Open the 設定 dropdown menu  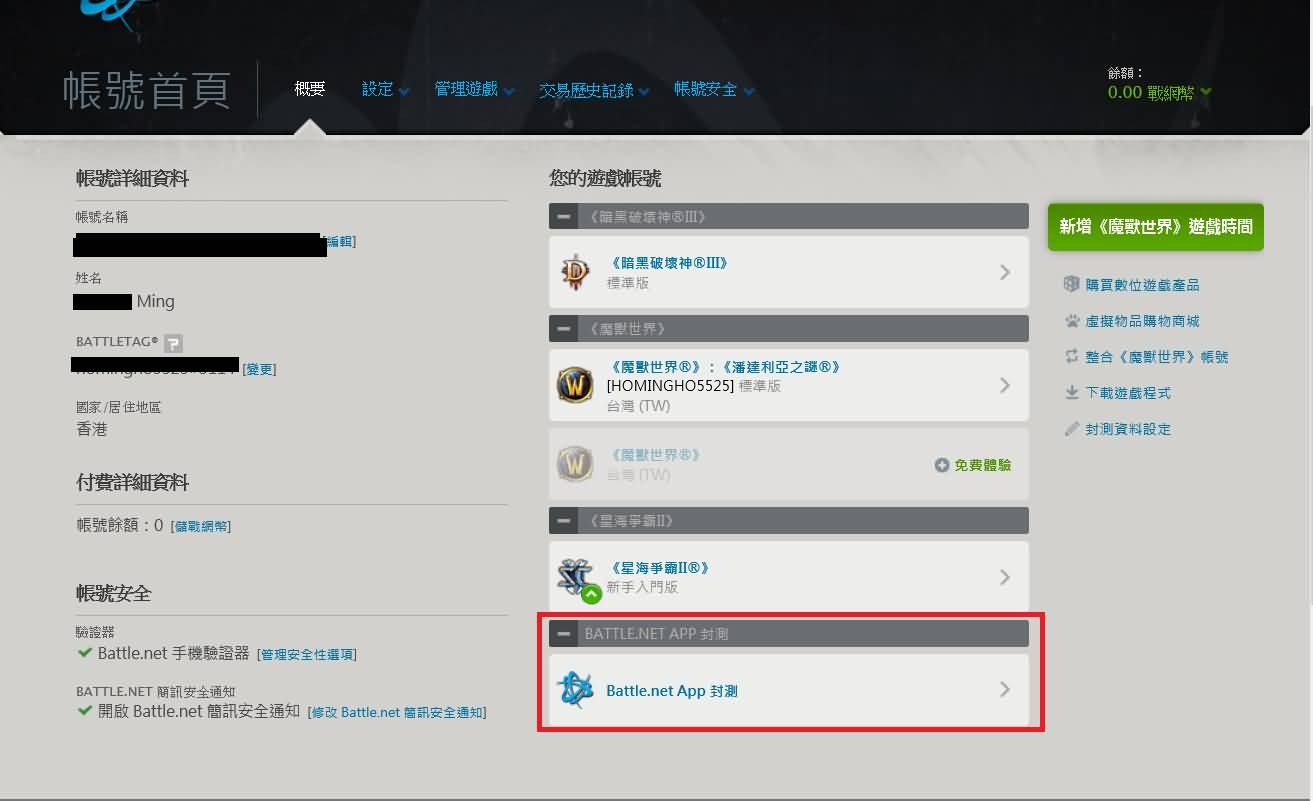pos(386,89)
